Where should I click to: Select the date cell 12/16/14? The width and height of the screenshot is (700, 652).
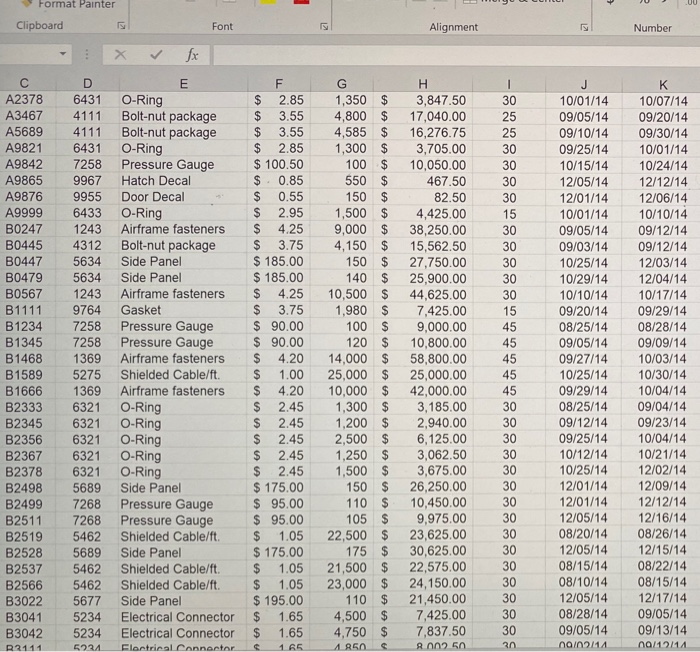[662, 518]
